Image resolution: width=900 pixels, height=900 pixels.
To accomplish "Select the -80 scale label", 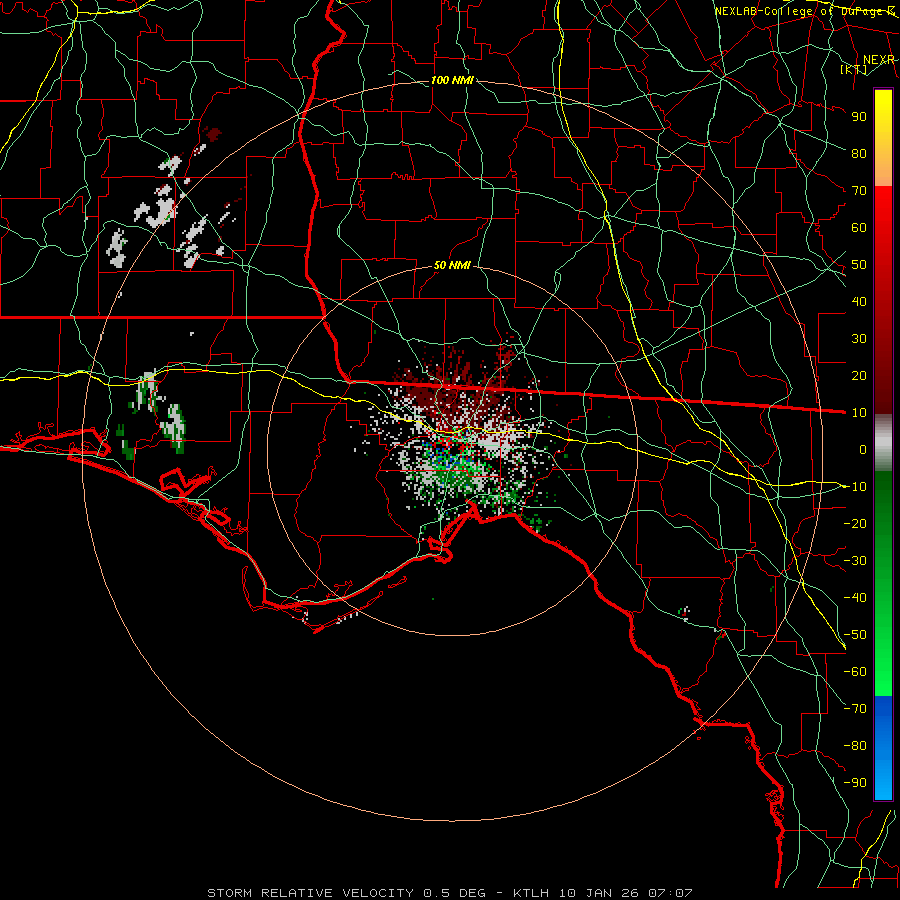I will pos(855,746).
